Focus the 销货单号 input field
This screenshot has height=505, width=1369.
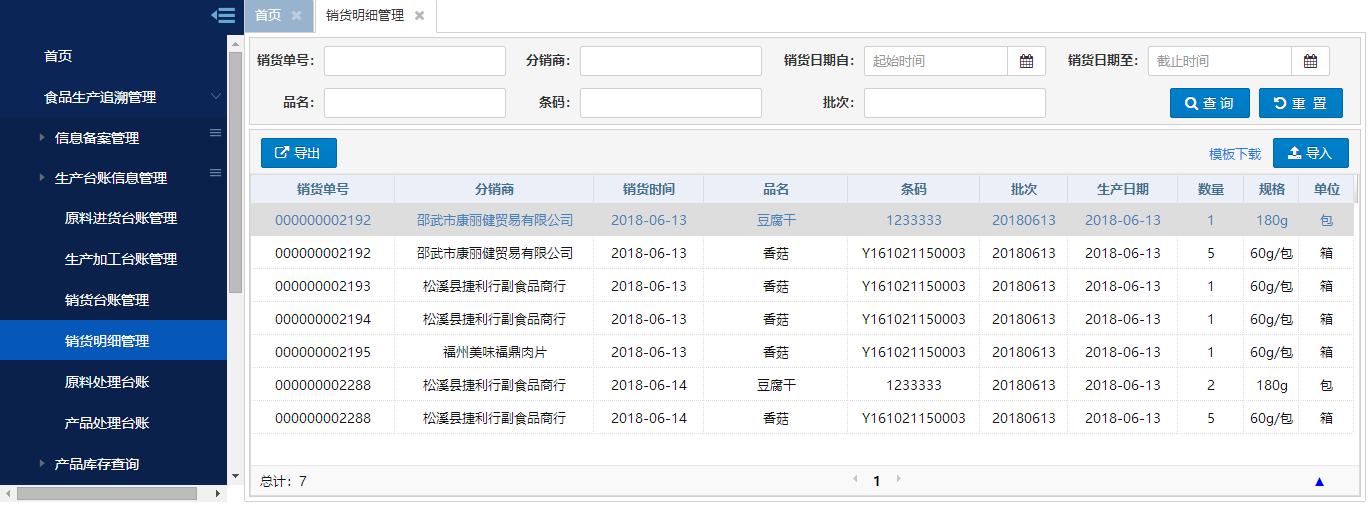[x=414, y=61]
